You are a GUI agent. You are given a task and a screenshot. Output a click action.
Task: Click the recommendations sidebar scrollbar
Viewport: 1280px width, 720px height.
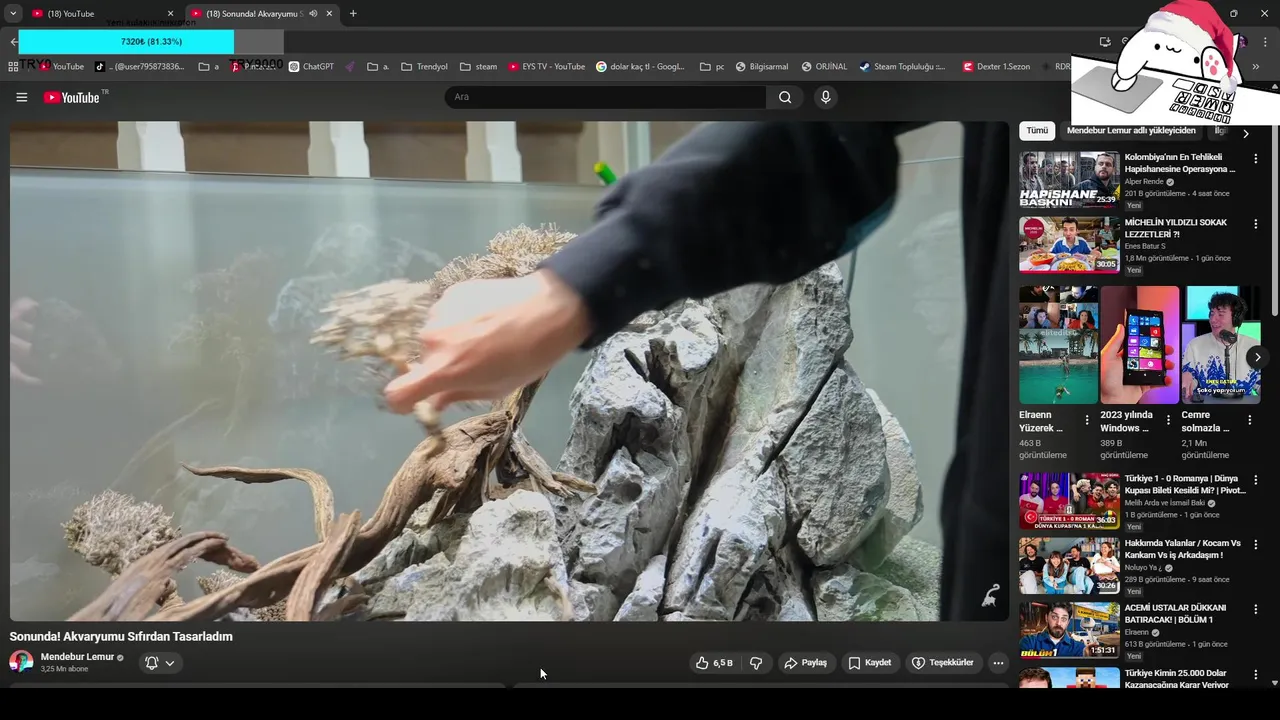[x=1274, y=220]
